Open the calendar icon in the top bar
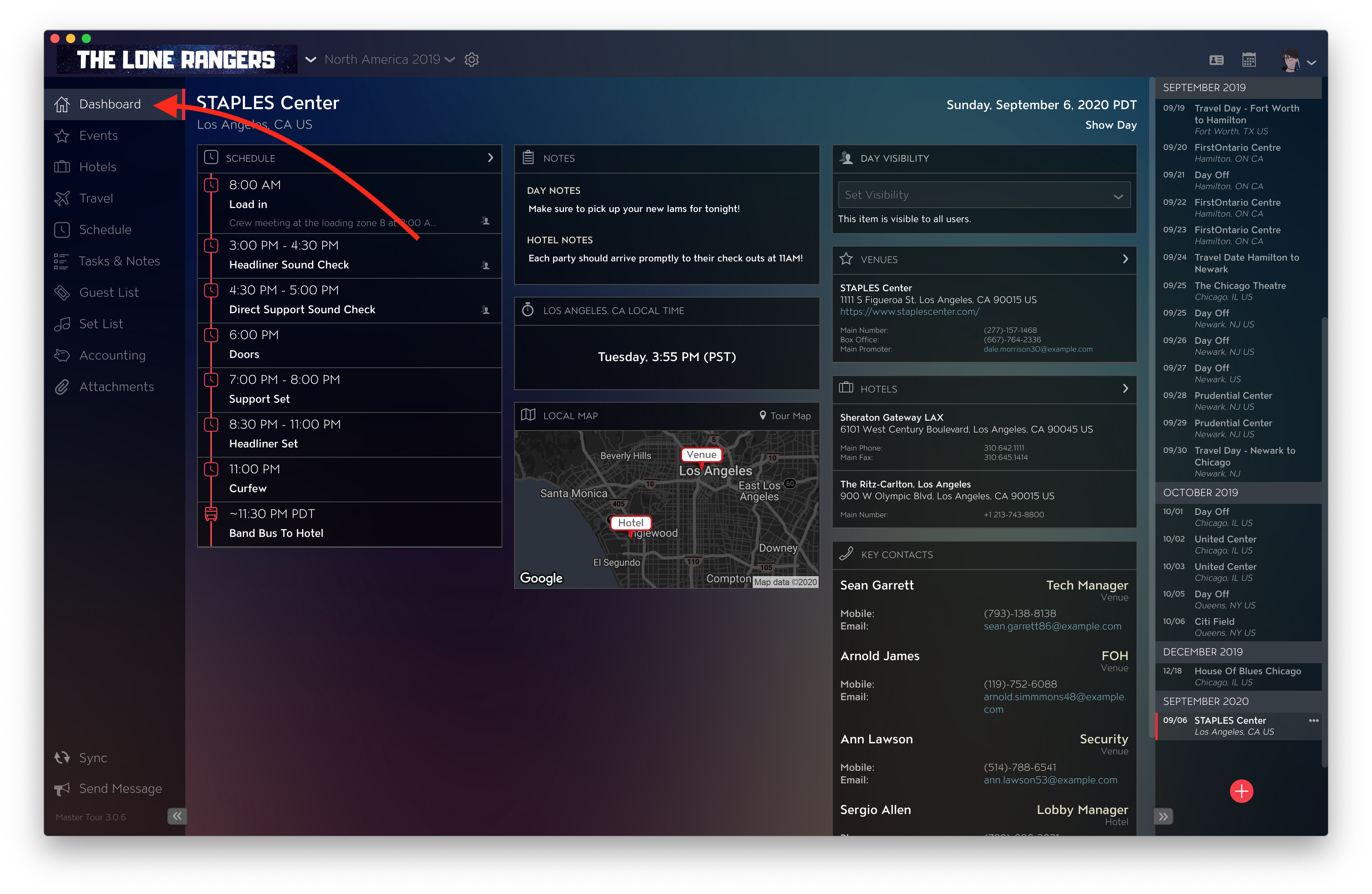 pyautogui.click(x=1249, y=59)
